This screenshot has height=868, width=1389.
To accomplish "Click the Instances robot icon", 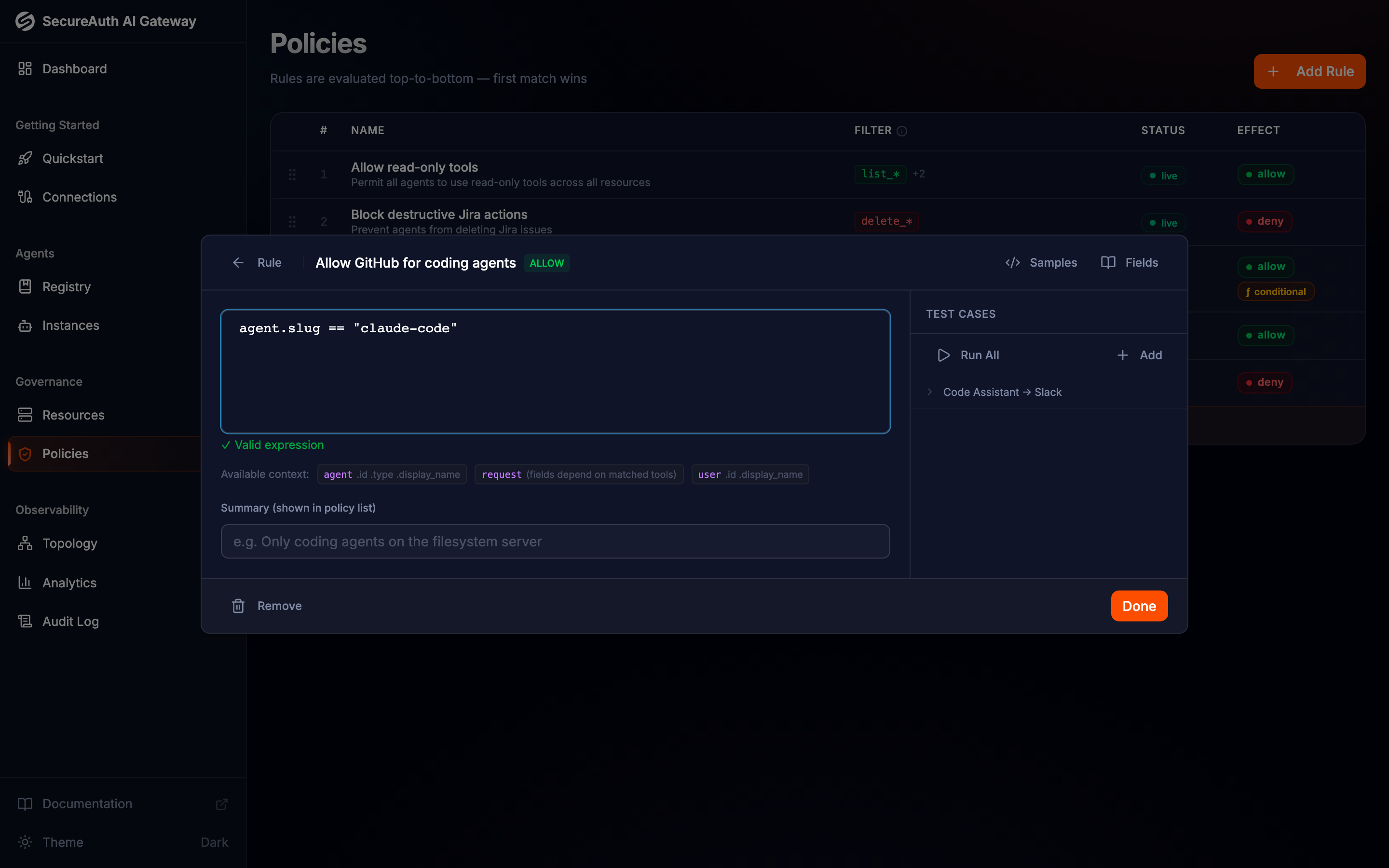I will (x=25, y=325).
